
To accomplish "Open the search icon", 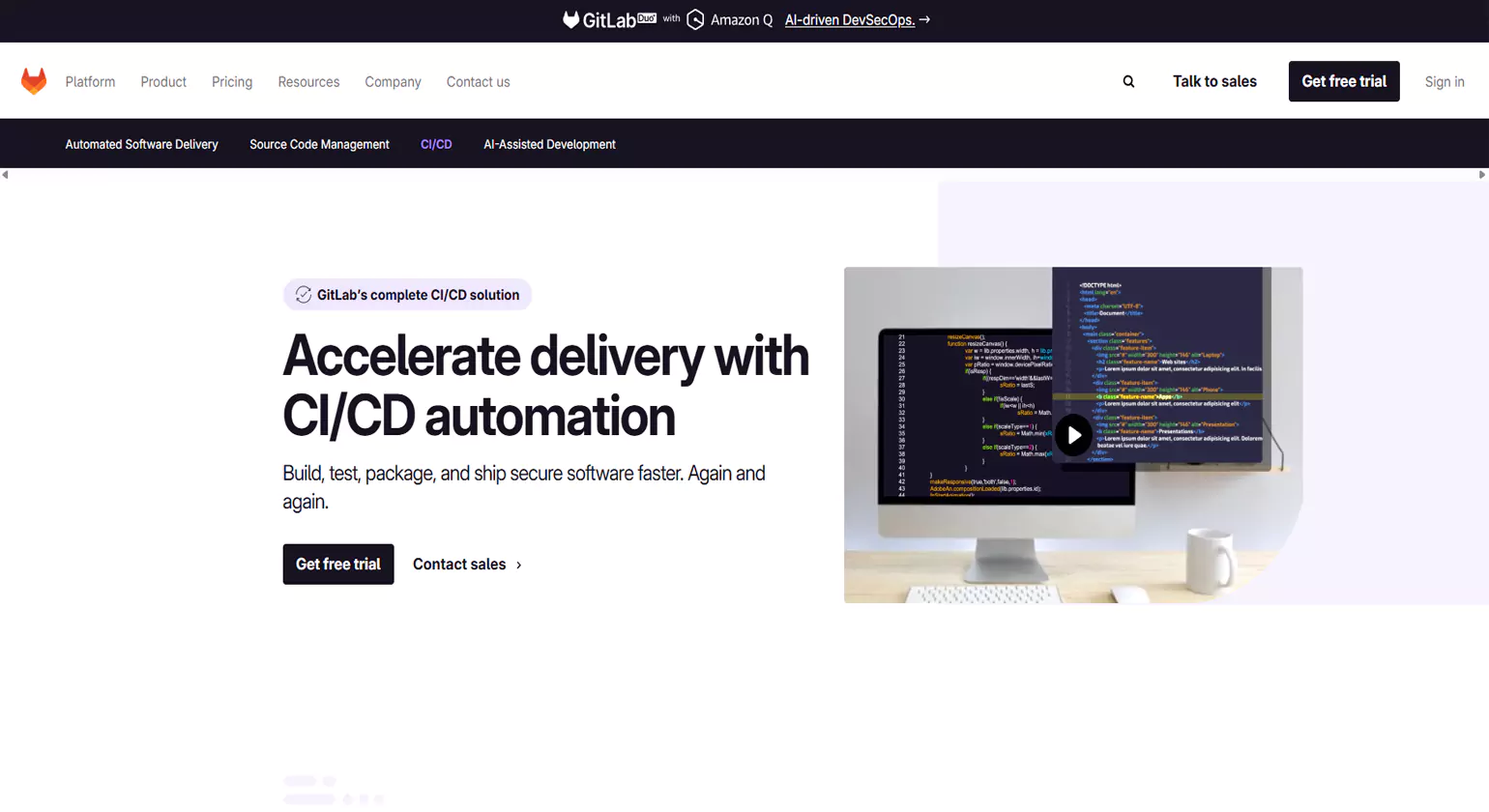I will [x=1127, y=81].
